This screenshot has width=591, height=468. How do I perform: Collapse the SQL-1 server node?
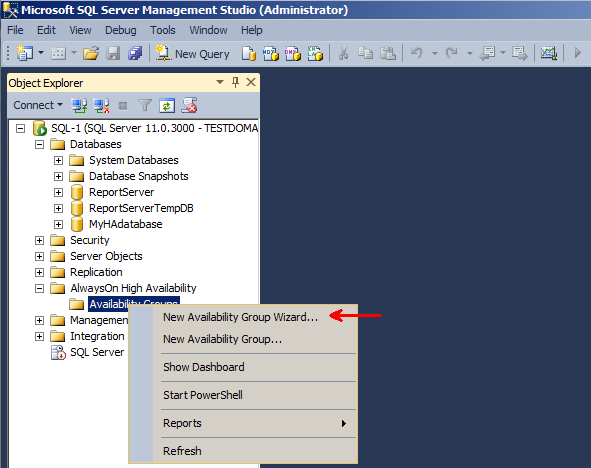[x=20, y=128]
